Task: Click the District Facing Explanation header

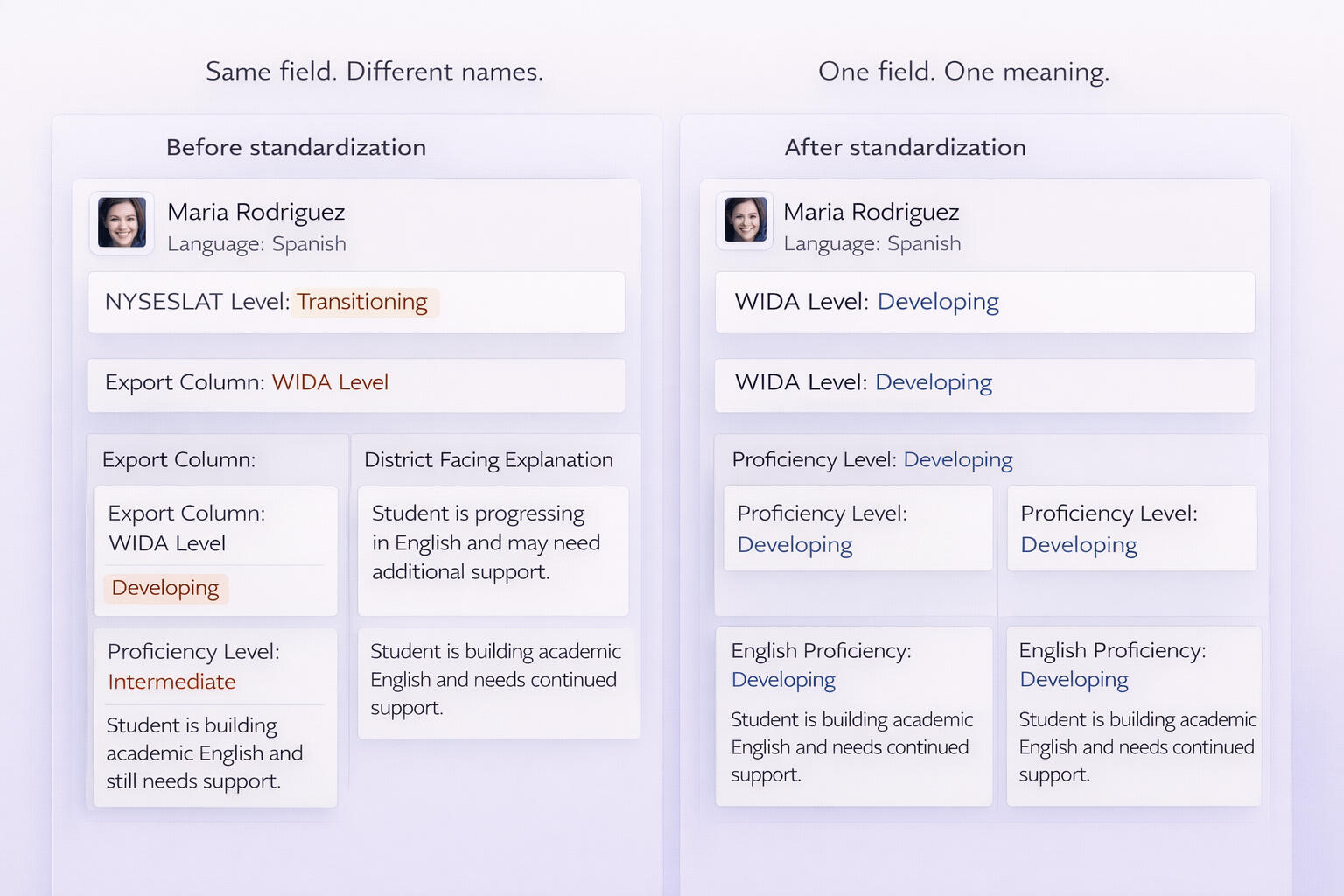Action: click(x=488, y=460)
